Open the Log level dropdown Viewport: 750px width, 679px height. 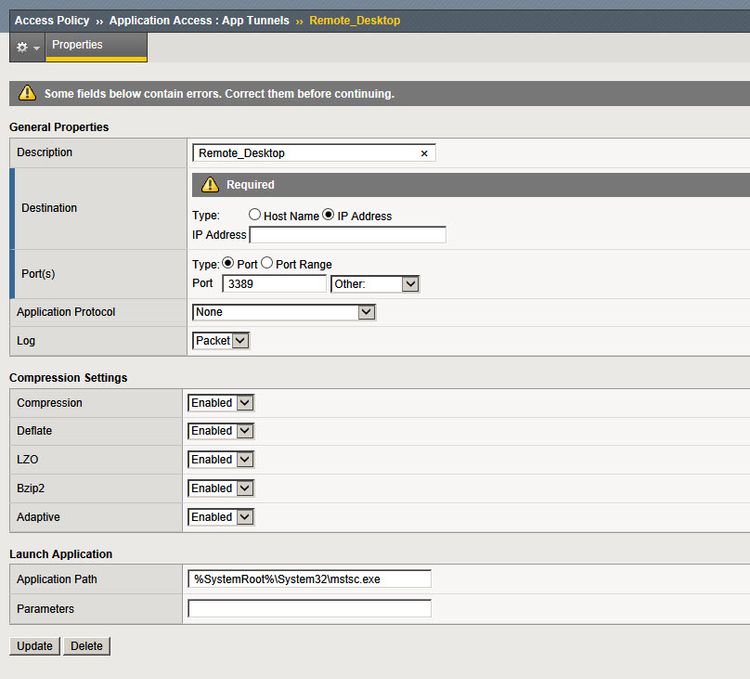(221, 341)
